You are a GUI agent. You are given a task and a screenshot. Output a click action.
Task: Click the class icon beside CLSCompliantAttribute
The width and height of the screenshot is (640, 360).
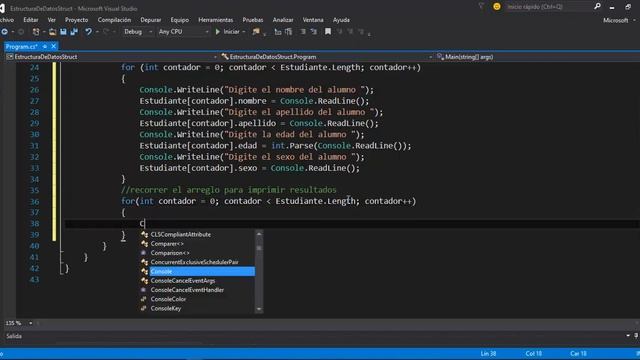pyautogui.click(x=144, y=235)
